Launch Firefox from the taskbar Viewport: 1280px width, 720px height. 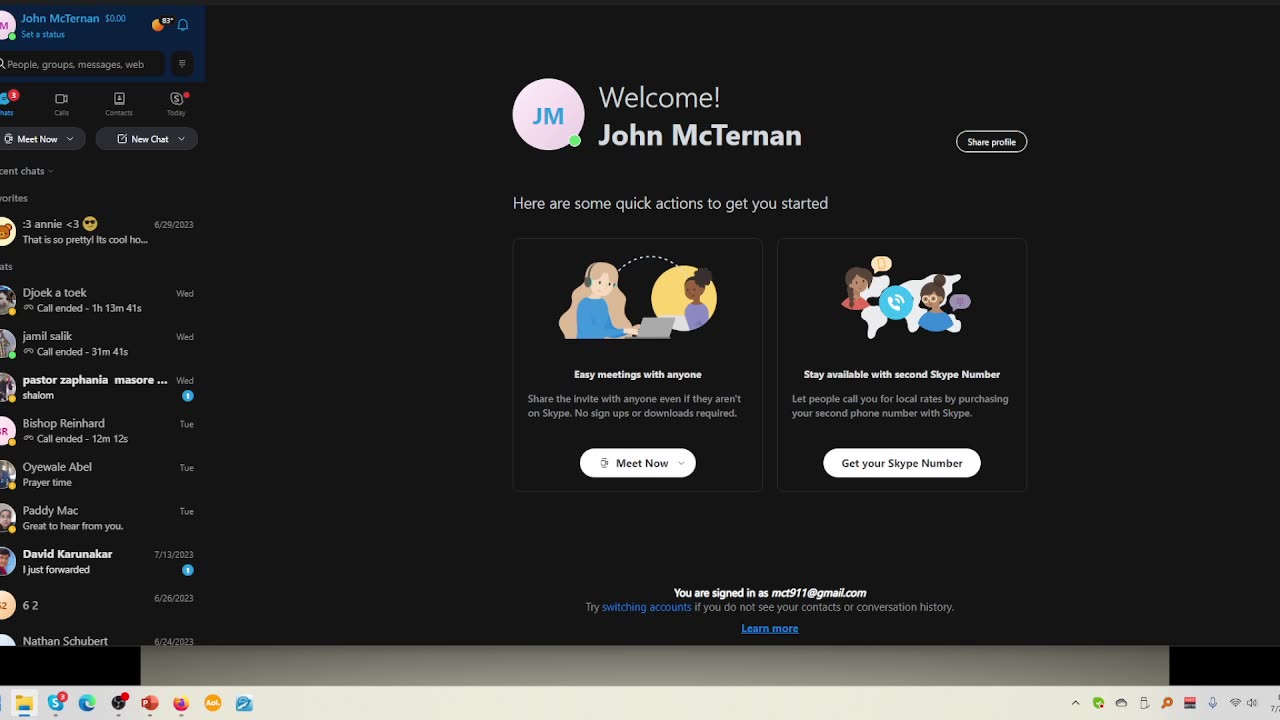click(x=181, y=703)
